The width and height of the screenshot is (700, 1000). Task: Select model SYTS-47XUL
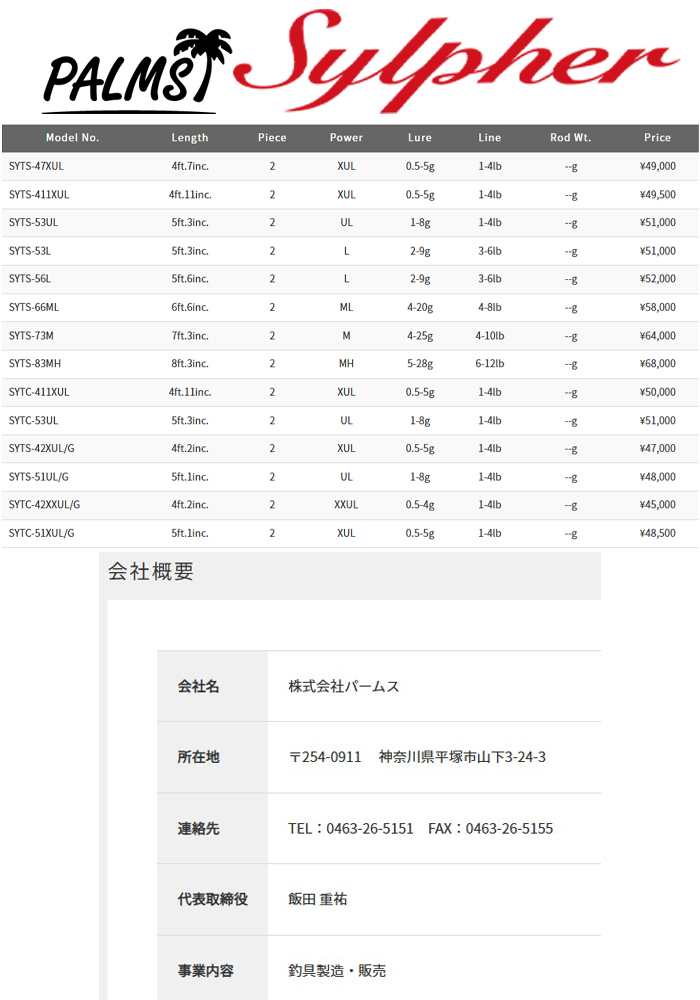pos(36,166)
